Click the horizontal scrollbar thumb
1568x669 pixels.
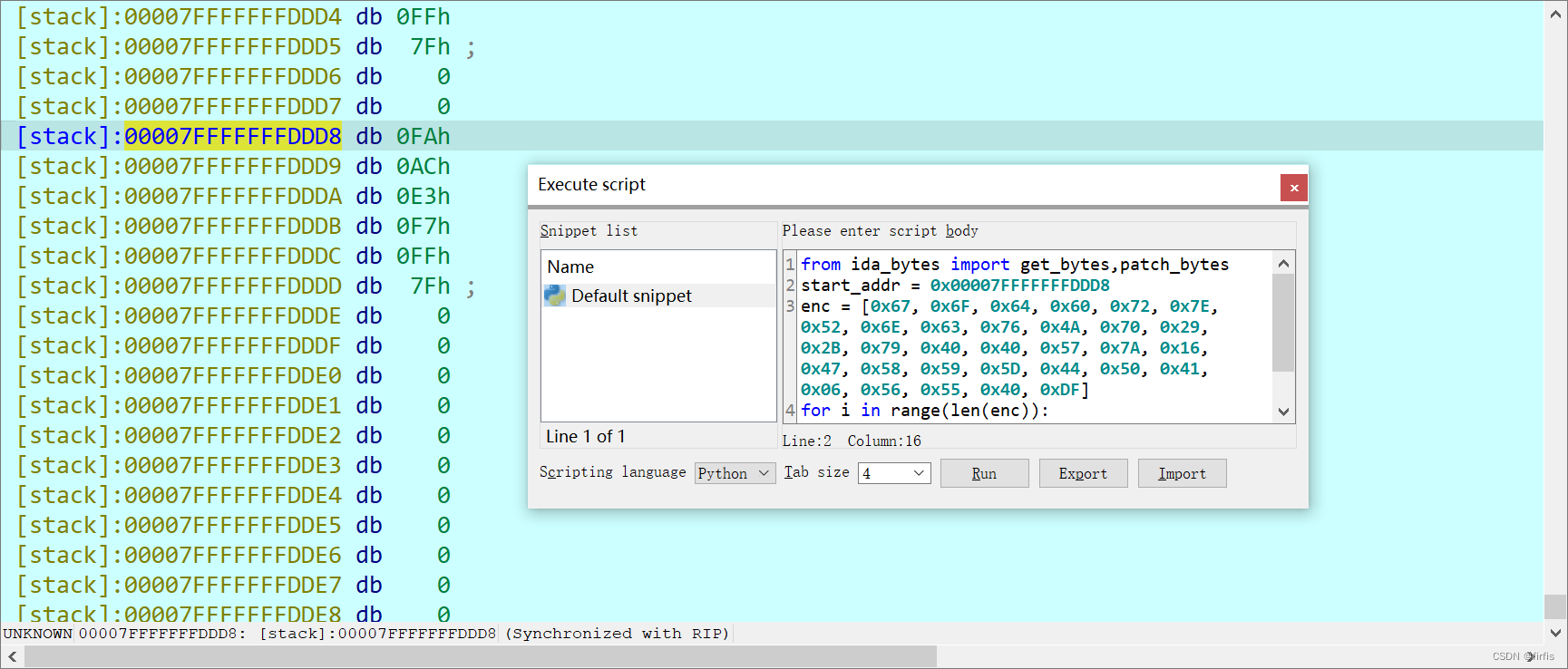(481, 656)
